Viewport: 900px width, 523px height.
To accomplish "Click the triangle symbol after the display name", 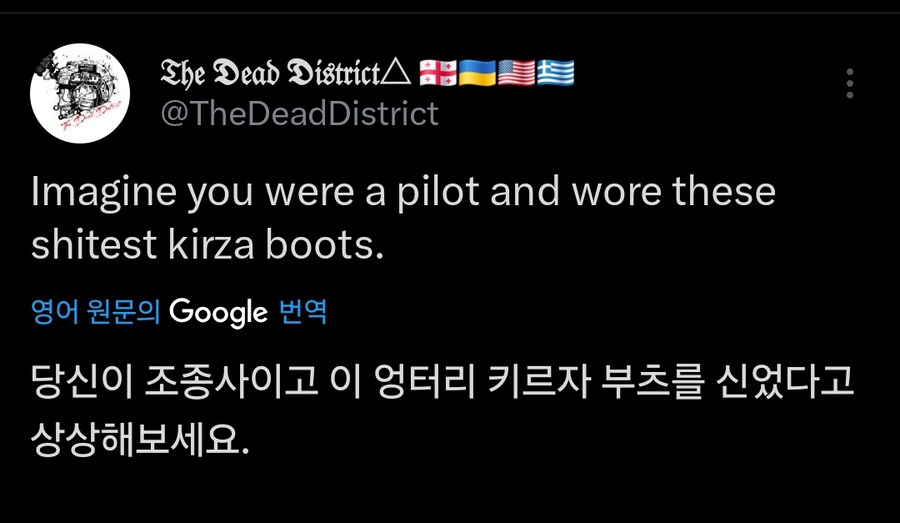I will [397, 73].
